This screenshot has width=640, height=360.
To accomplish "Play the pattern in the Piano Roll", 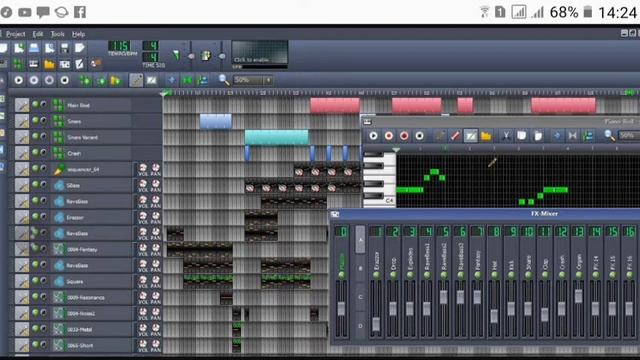I will click(373, 136).
